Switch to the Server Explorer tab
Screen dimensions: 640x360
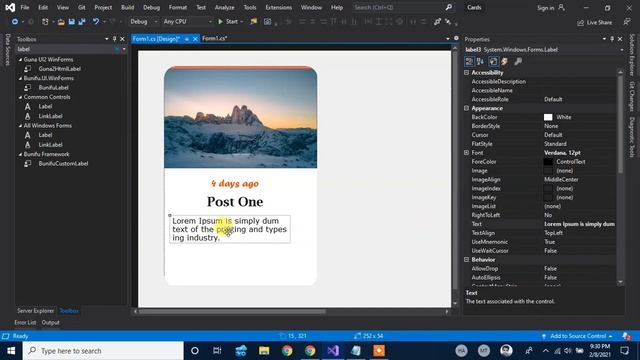[x=36, y=311]
